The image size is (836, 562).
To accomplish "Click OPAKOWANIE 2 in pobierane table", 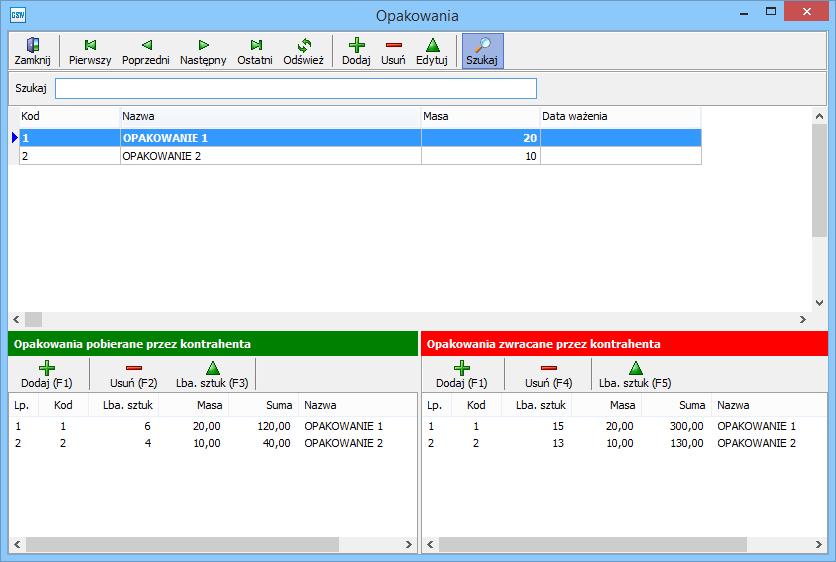I will 343,443.
